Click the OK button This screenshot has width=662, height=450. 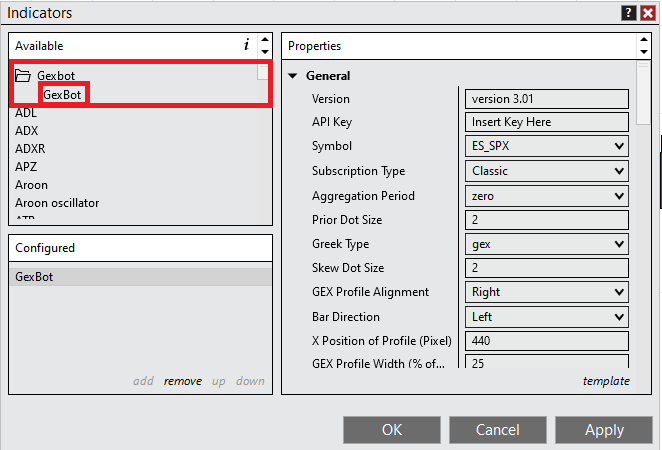(392, 430)
